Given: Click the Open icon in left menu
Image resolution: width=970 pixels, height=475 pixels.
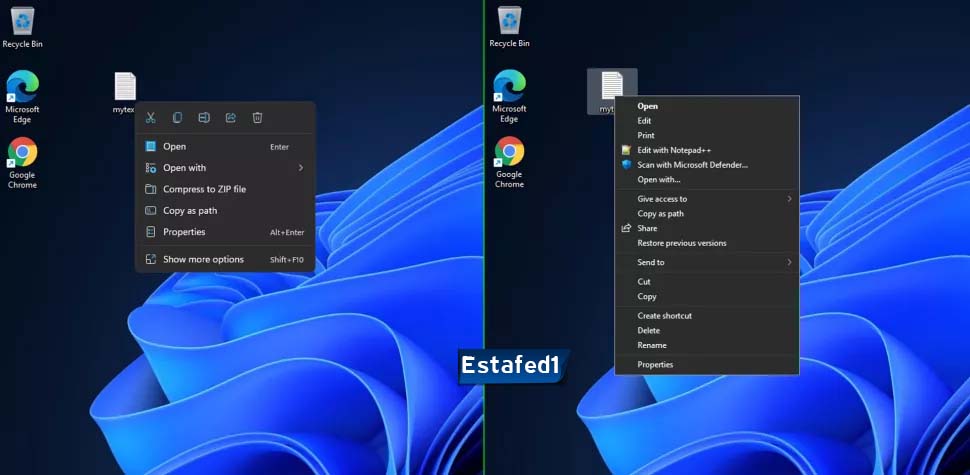Looking at the screenshot, I should point(150,147).
